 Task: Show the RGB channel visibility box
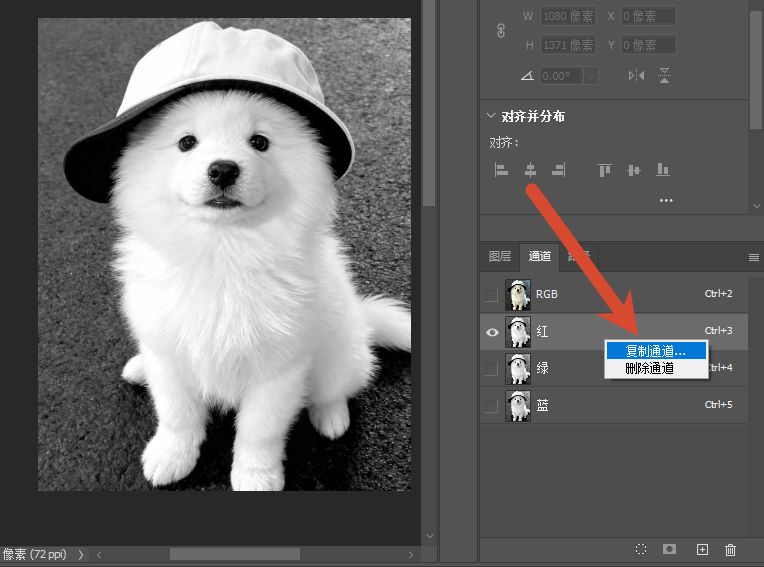pyautogui.click(x=492, y=295)
